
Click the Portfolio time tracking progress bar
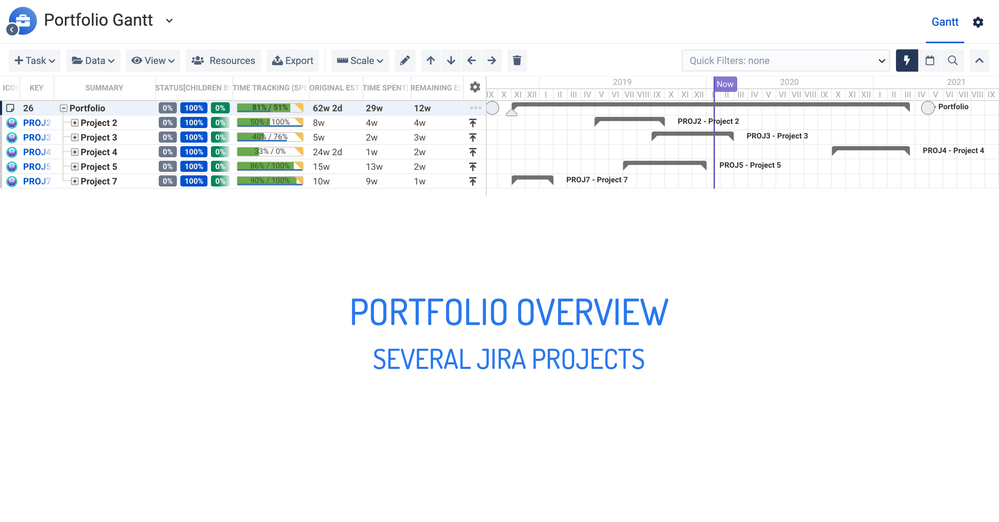tap(270, 108)
